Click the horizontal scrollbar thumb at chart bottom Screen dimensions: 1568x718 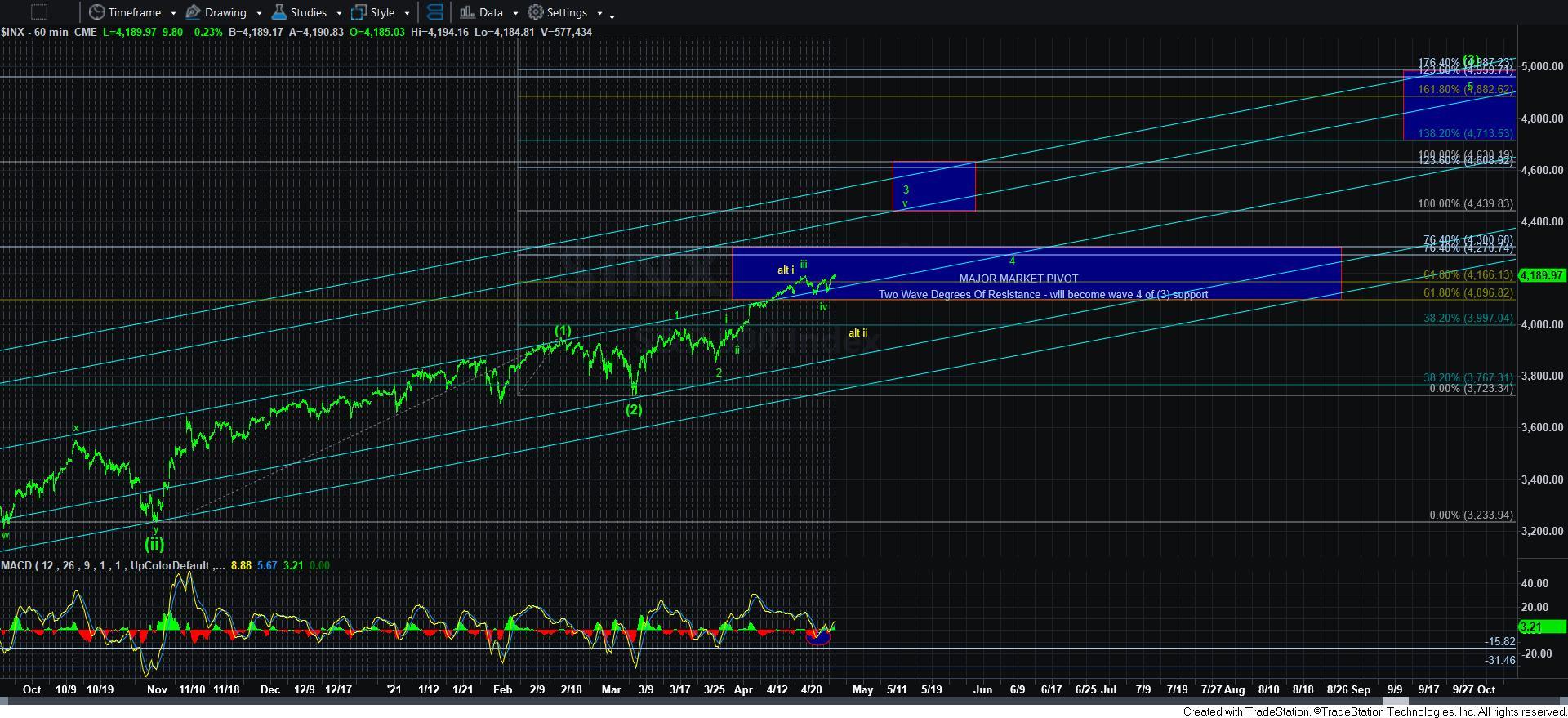[x=1395, y=702]
